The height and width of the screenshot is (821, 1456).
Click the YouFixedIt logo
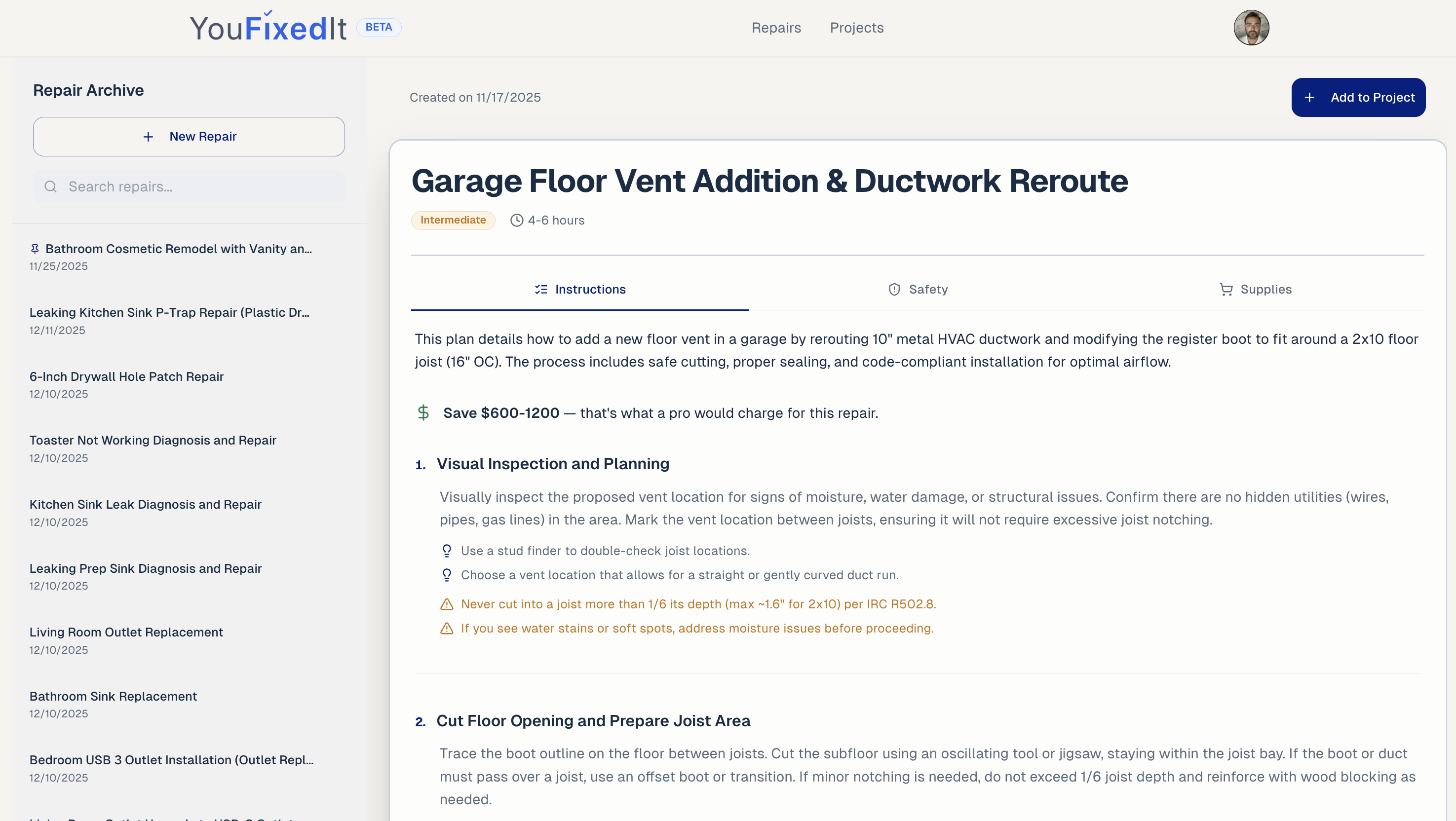point(268,27)
